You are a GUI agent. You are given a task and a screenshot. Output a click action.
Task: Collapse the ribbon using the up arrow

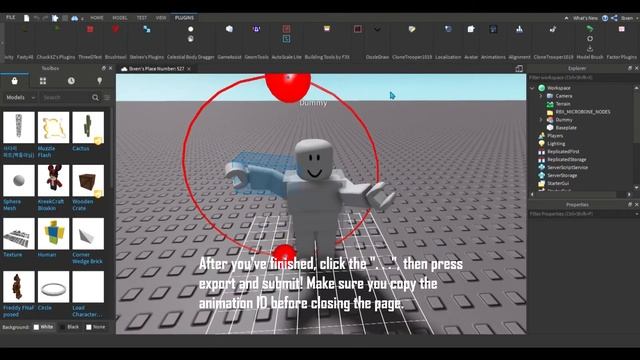[x=566, y=18]
